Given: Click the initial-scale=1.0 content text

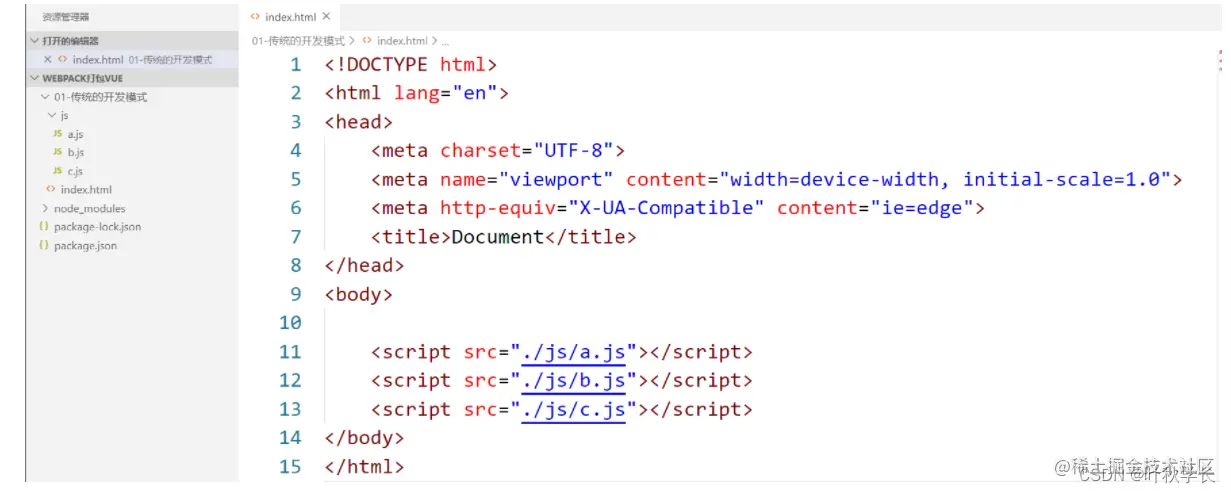Looking at the screenshot, I should [1060, 180].
